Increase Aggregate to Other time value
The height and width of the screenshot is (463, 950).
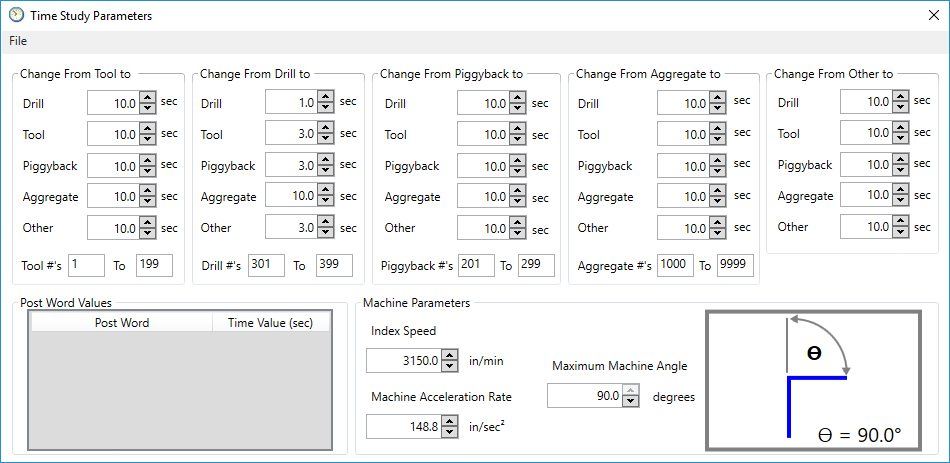pyautogui.click(x=717, y=223)
